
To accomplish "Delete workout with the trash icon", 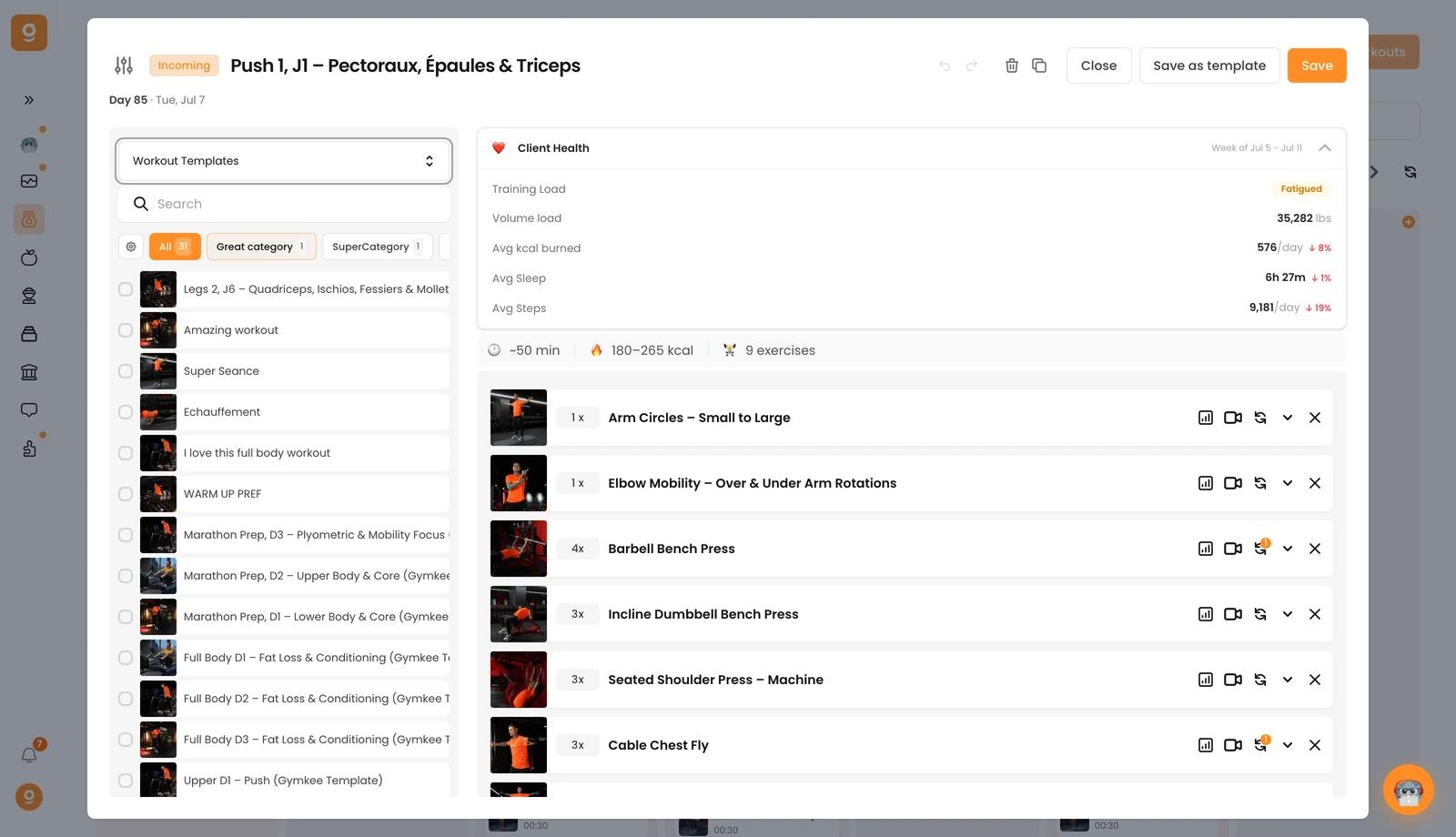I will pyautogui.click(x=1011, y=66).
